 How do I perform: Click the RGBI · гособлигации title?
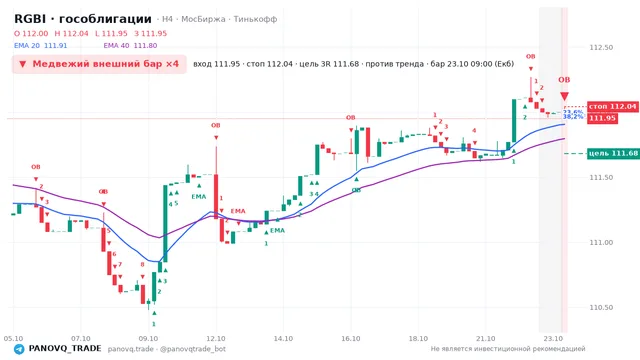point(83,19)
